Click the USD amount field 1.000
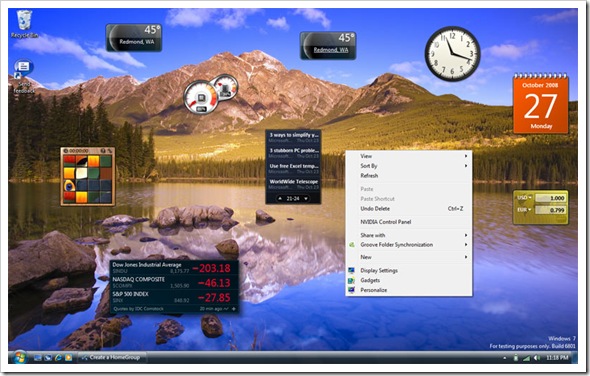 (x=550, y=198)
